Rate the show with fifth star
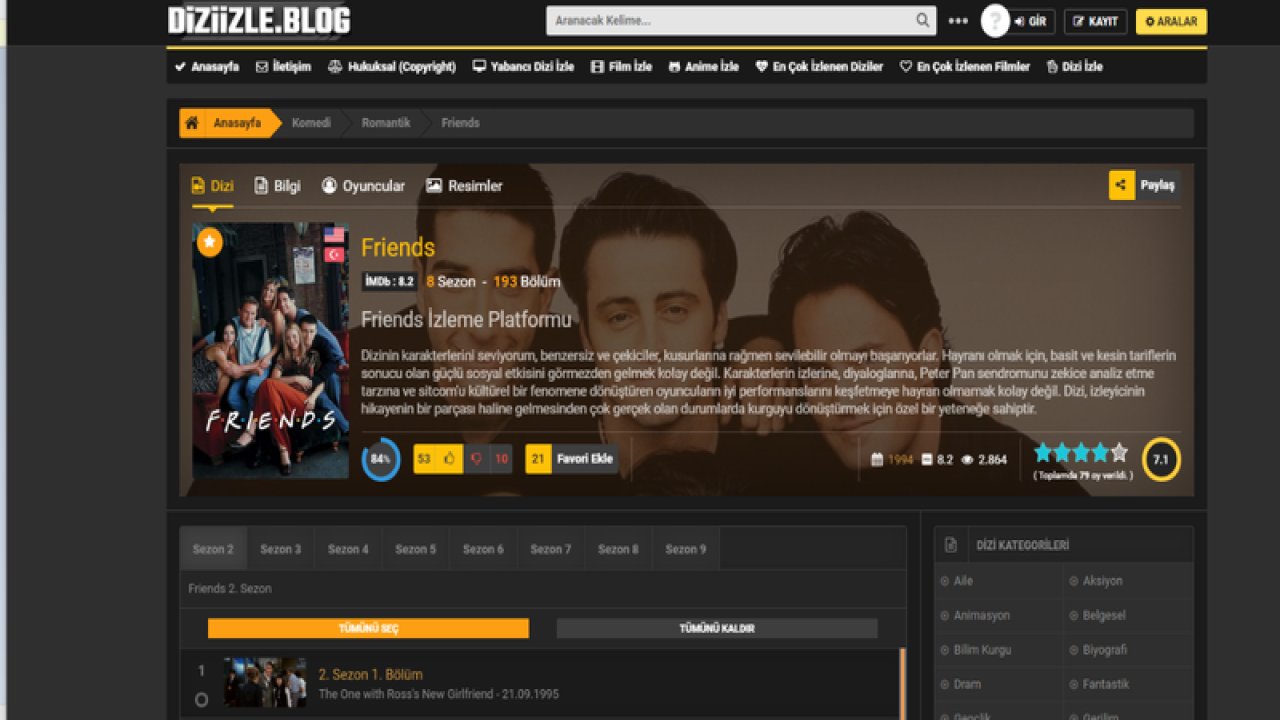The height and width of the screenshot is (720, 1280). click(x=1119, y=453)
